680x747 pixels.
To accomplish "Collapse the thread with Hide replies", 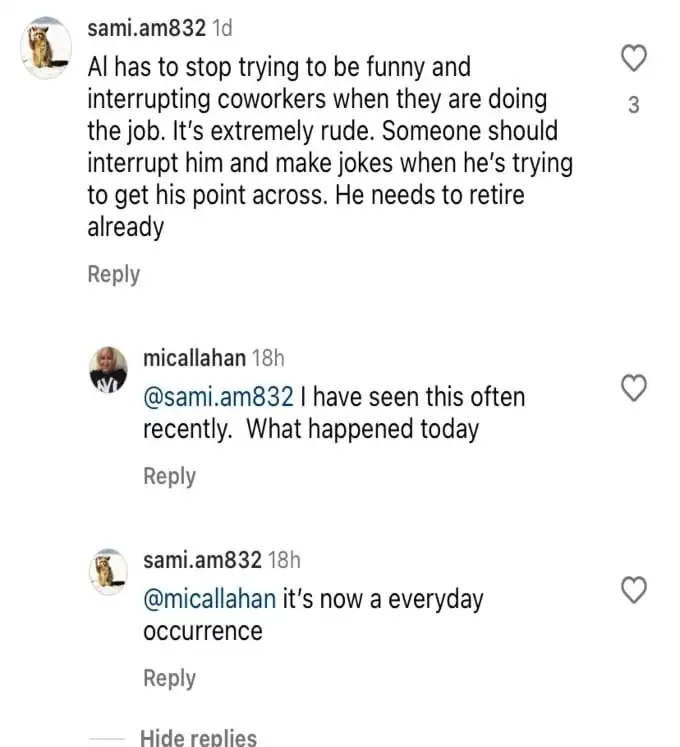I will click(198, 737).
